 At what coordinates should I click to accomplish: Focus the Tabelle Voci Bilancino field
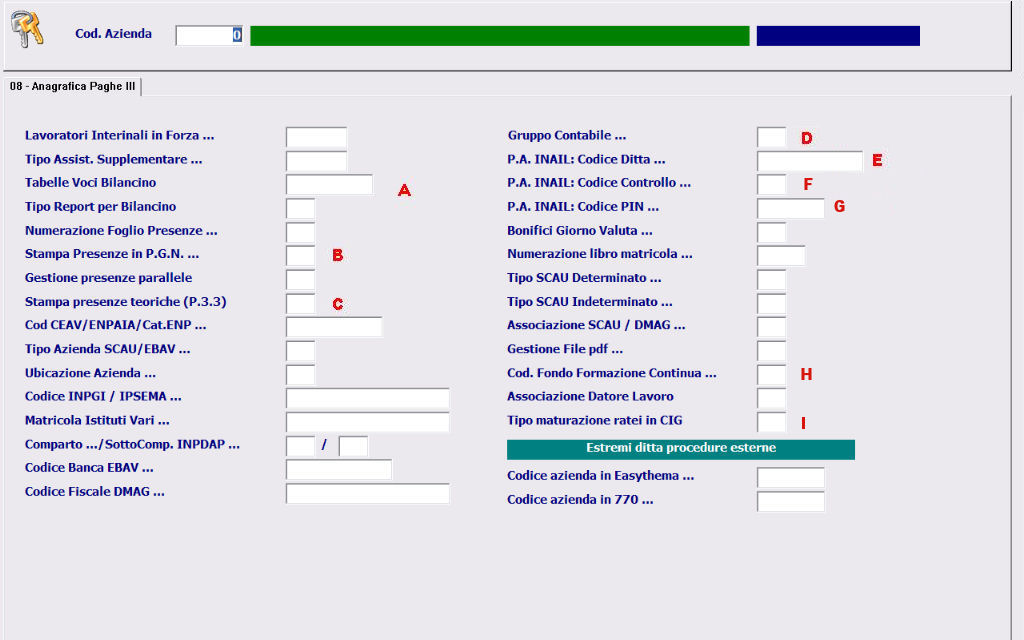[329, 184]
